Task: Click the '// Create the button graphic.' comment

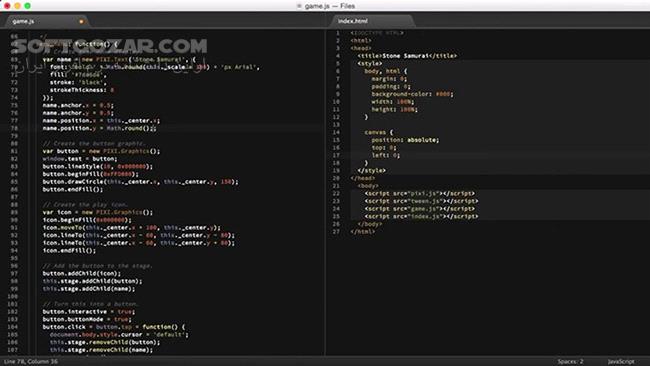Action: [x=95, y=143]
